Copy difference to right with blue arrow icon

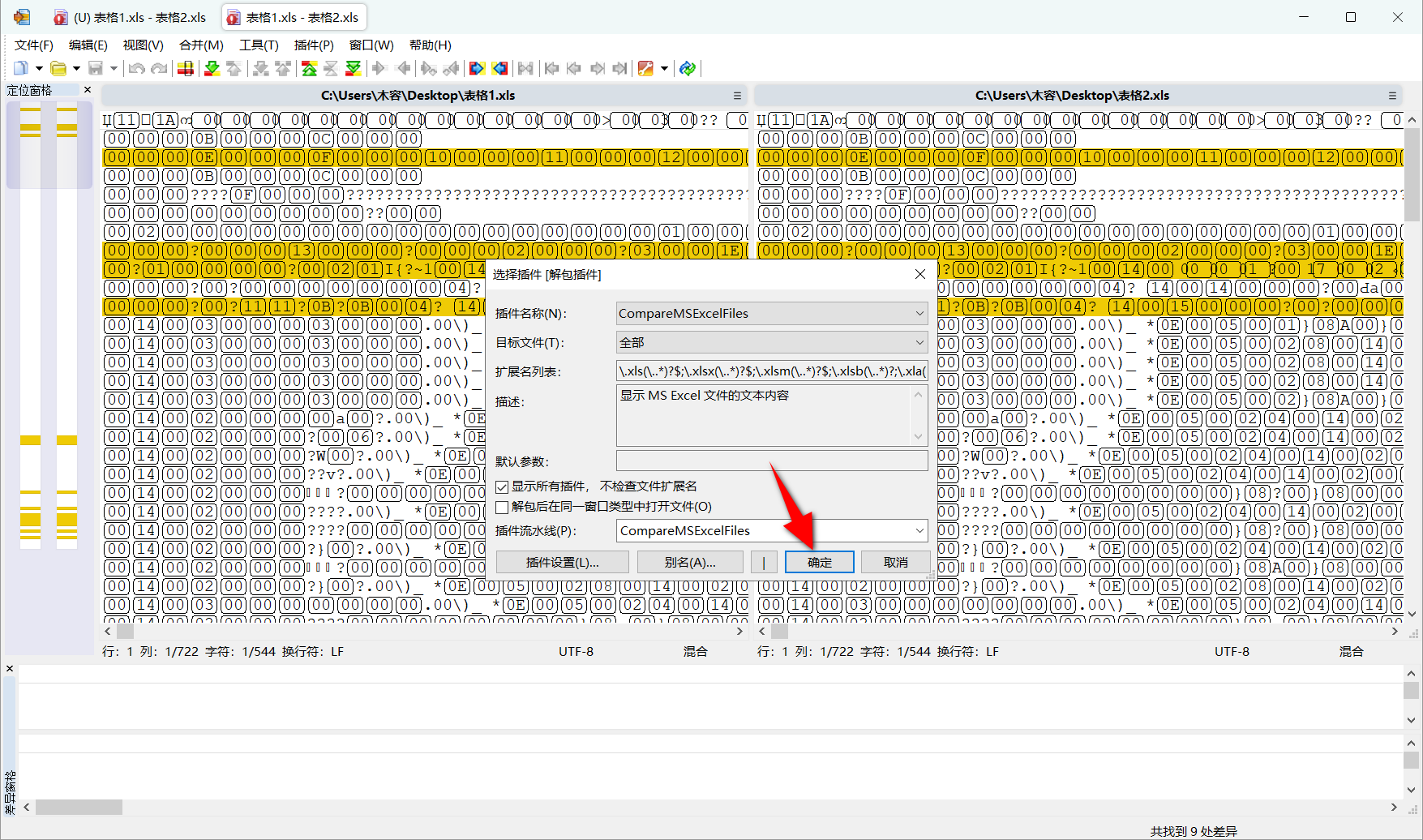pos(478,68)
